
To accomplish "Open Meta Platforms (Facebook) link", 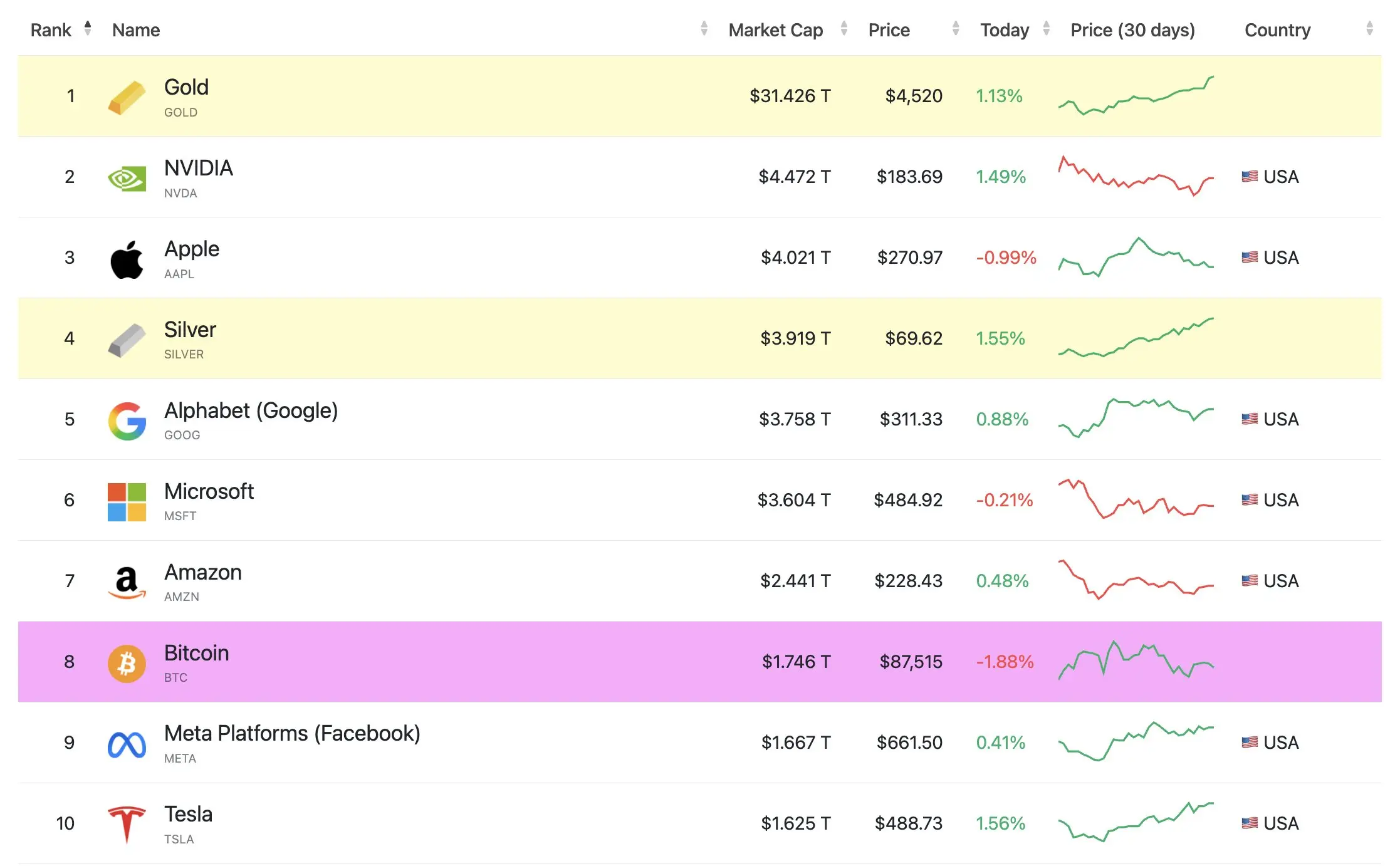I will click(x=292, y=733).
